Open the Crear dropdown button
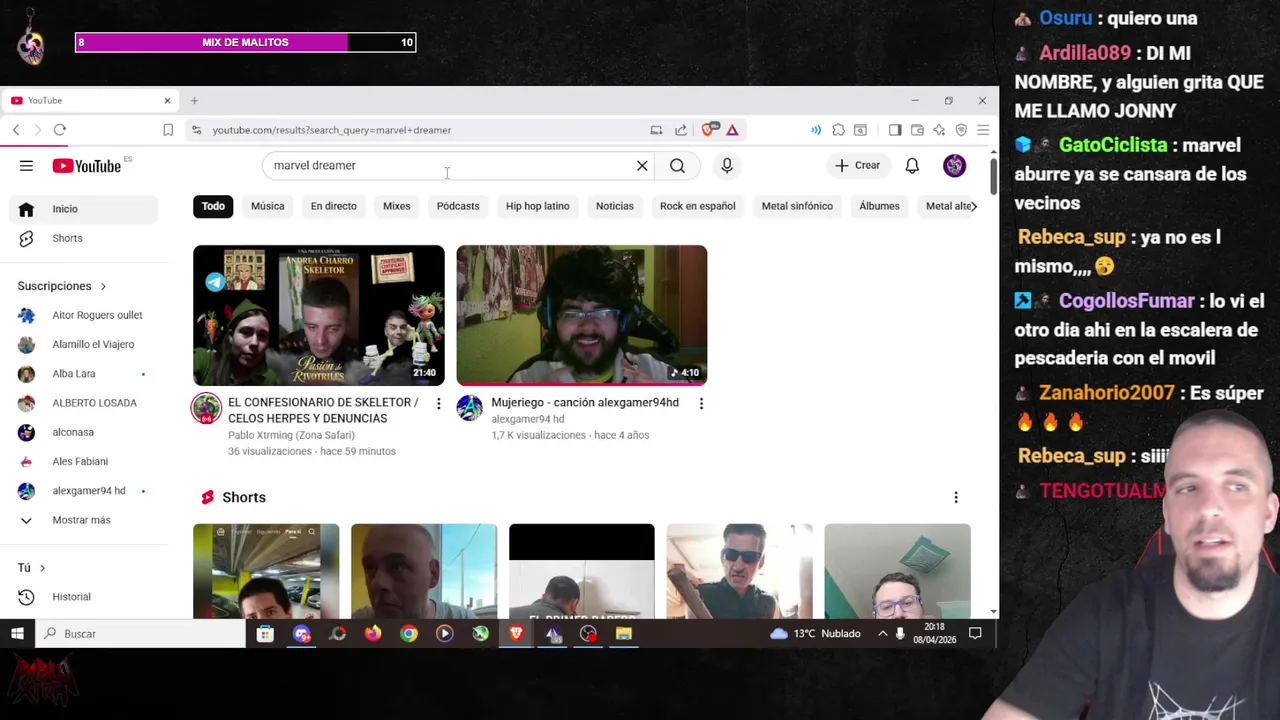This screenshot has width=1280, height=720. coord(858,166)
